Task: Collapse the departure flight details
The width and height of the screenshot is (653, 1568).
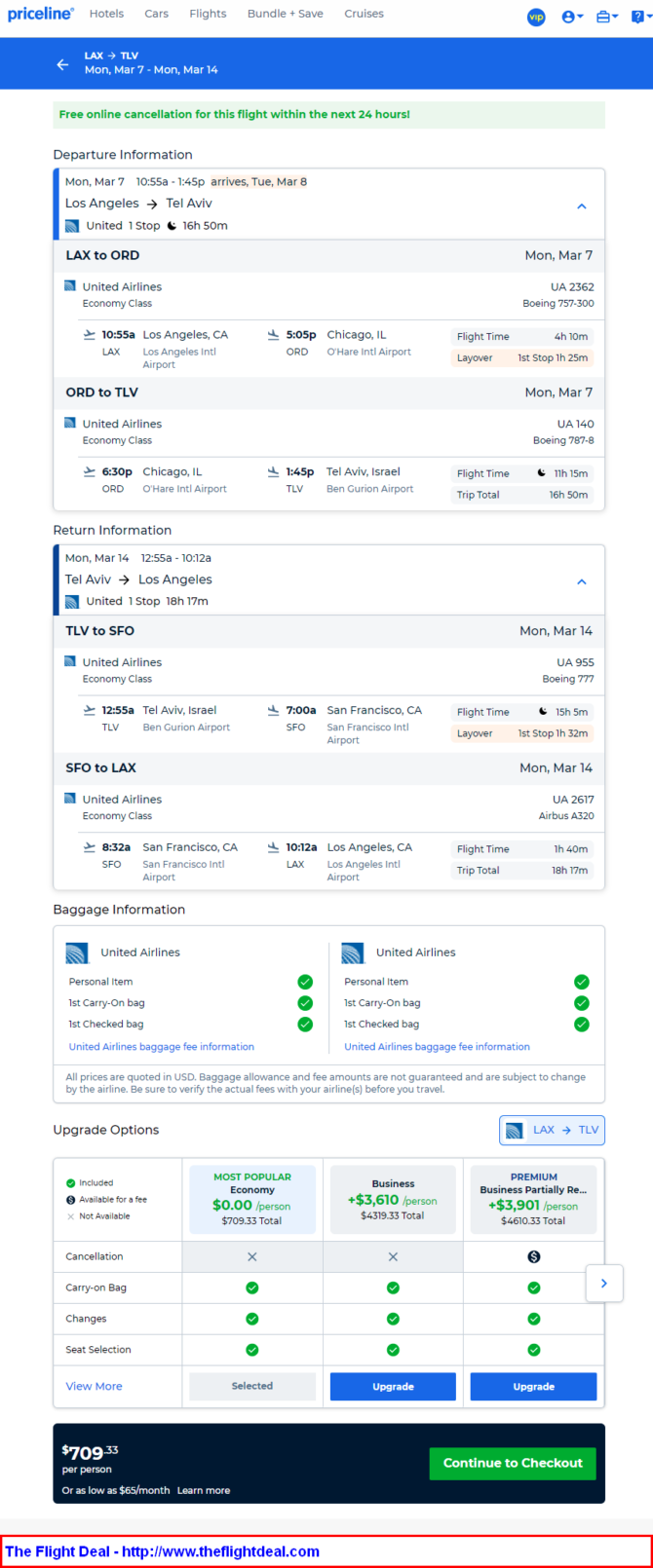Action: click(582, 206)
